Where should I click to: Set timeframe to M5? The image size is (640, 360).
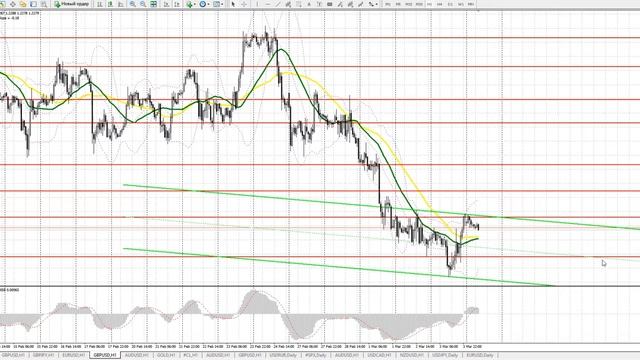pos(398,4)
